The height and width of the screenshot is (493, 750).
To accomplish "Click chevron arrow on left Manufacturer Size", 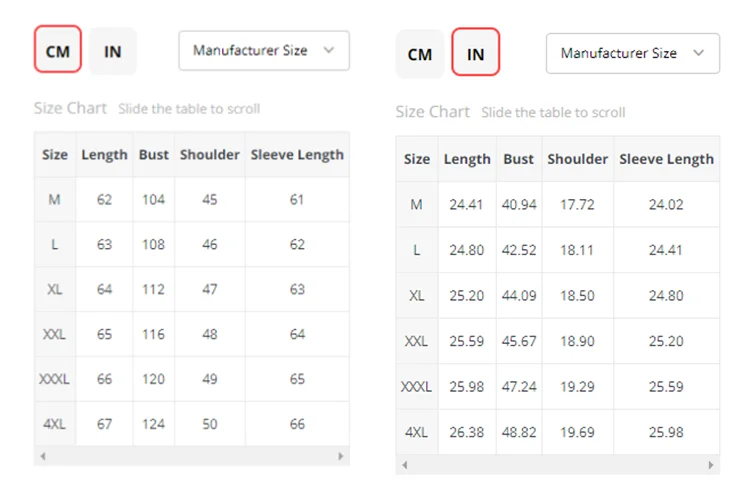I will (x=329, y=50).
